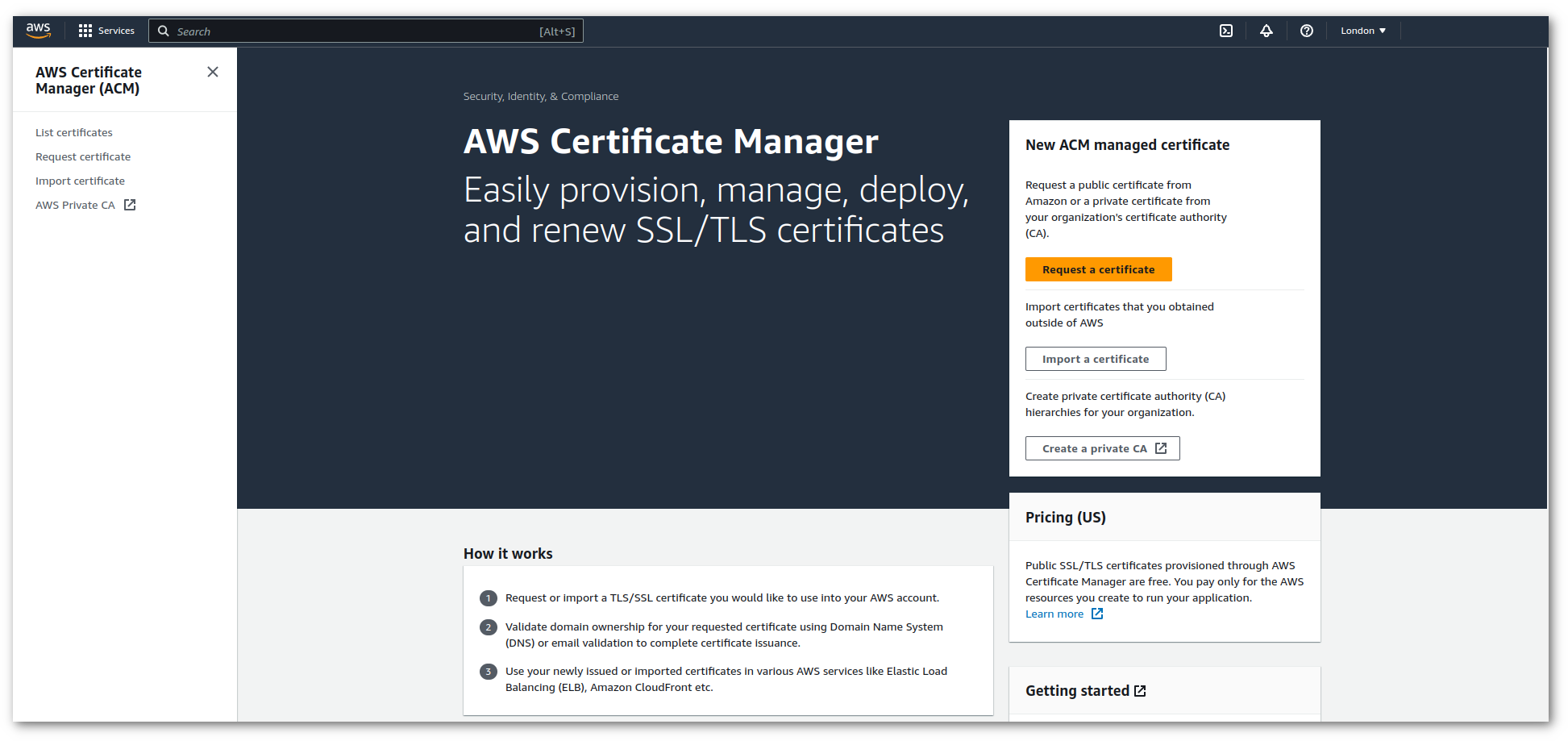Click the Create a private CA button

1102,448
